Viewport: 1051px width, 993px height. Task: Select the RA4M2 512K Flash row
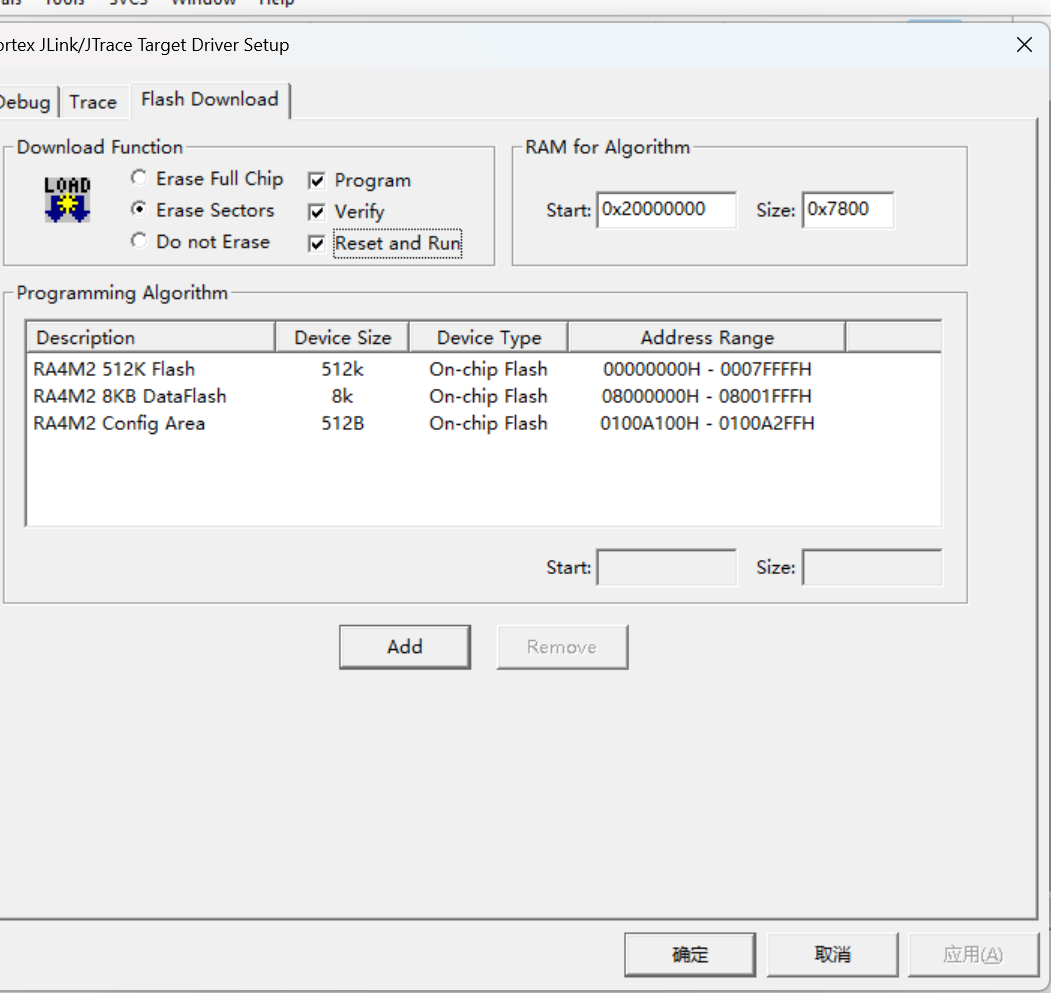click(x=483, y=369)
